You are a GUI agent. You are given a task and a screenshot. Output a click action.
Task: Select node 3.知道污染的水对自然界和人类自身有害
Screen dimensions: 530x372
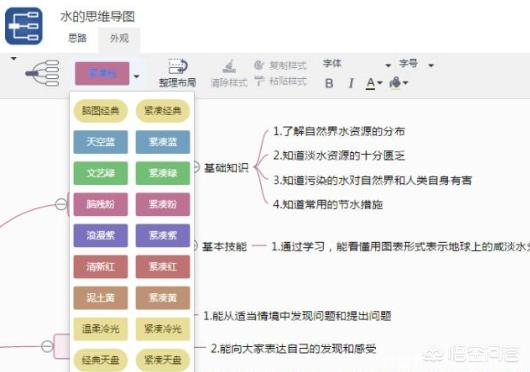[x=372, y=180]
